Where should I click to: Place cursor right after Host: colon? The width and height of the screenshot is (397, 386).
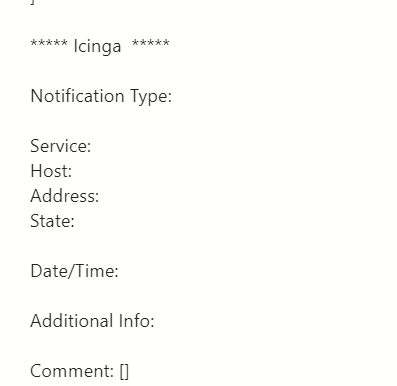point(73,172)
